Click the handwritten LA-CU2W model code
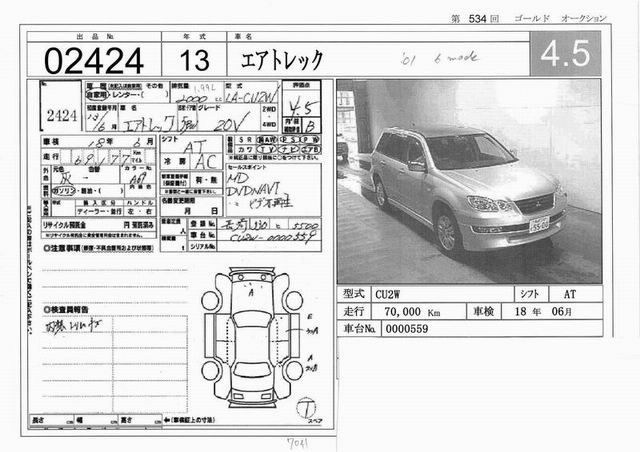The image size is (640, 452). coord(251,97)
